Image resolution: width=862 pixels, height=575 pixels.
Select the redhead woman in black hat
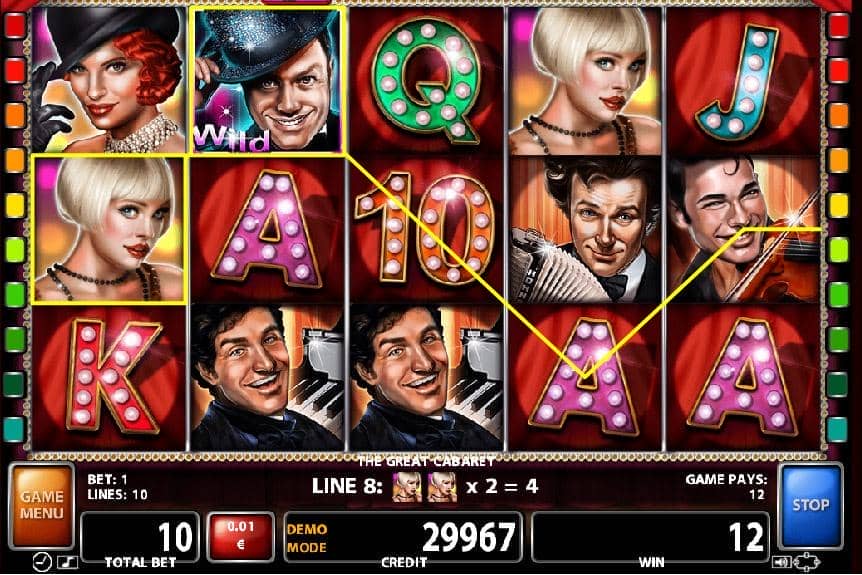pos(109,80)
